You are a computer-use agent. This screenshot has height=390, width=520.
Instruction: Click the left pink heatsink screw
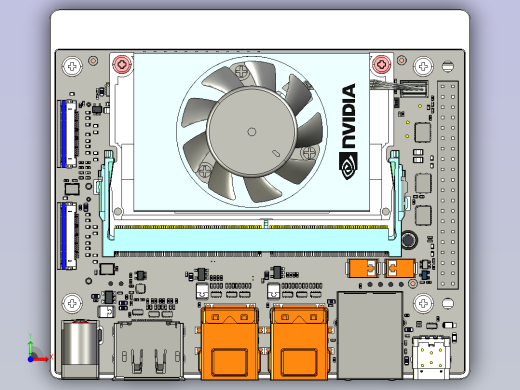click(122, 64)
